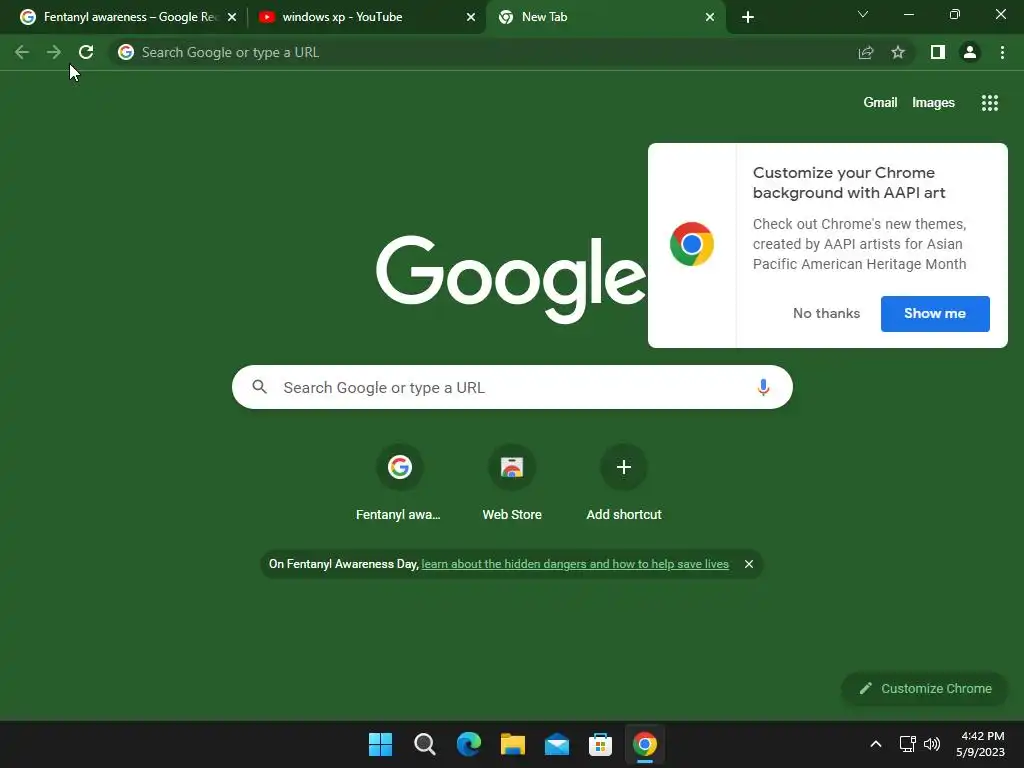The image size is (1024, 768).
Task: Reload the current page
Action: click(x=86, y=52)
